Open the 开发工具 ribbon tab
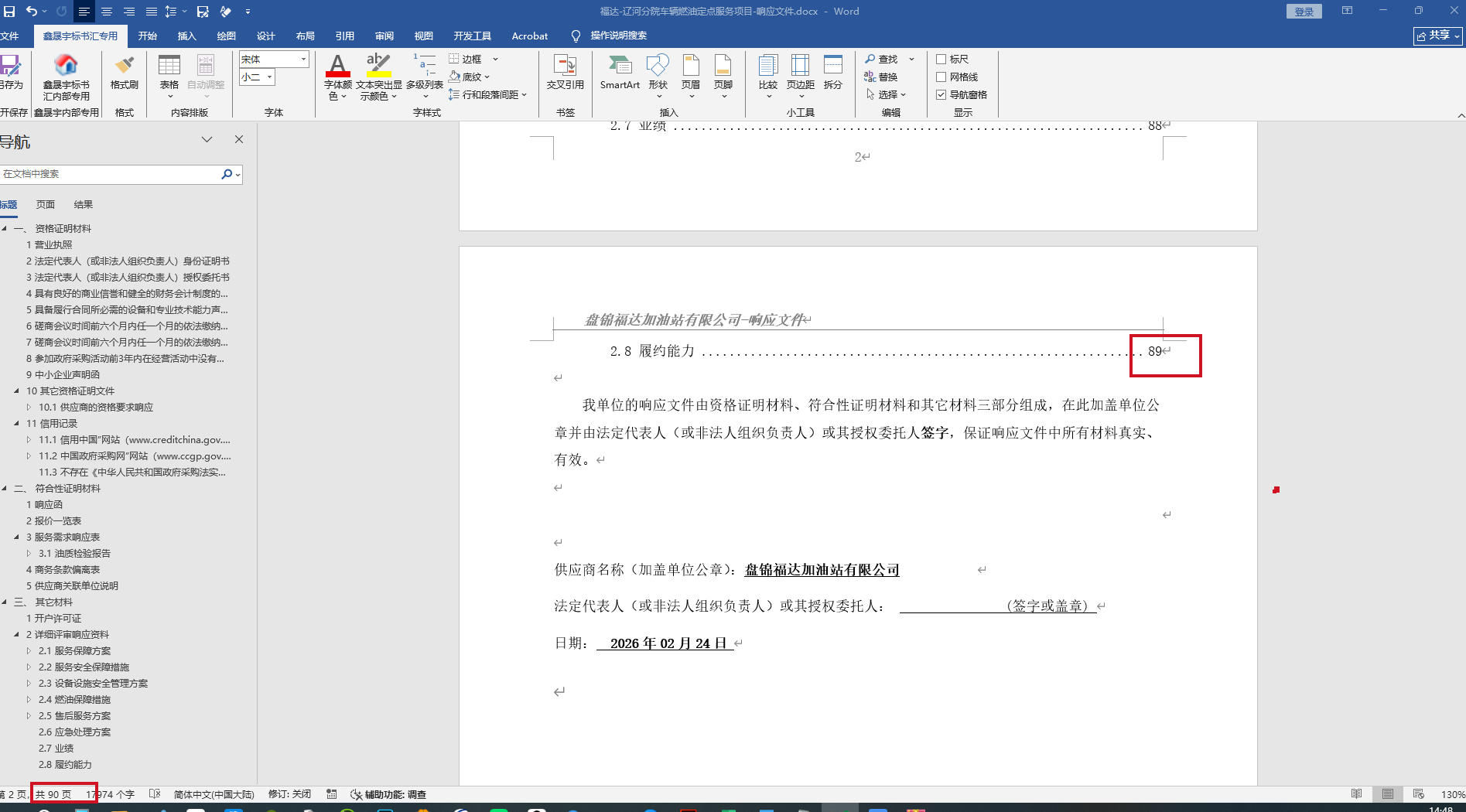 click(472, 36)
